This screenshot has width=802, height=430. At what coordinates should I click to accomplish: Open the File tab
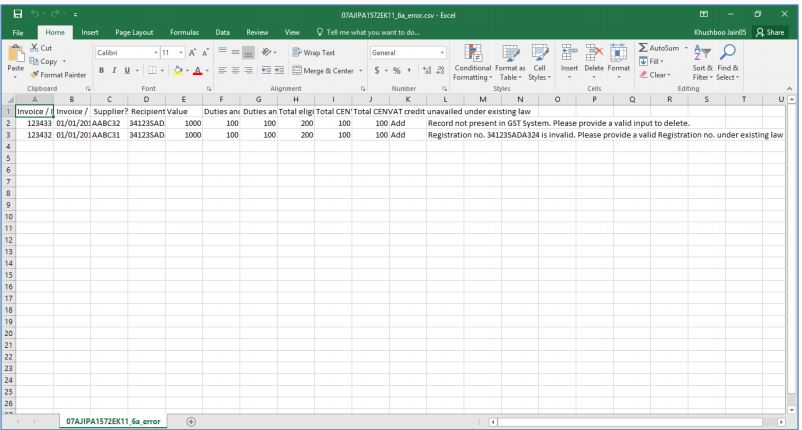coord(18,32)
